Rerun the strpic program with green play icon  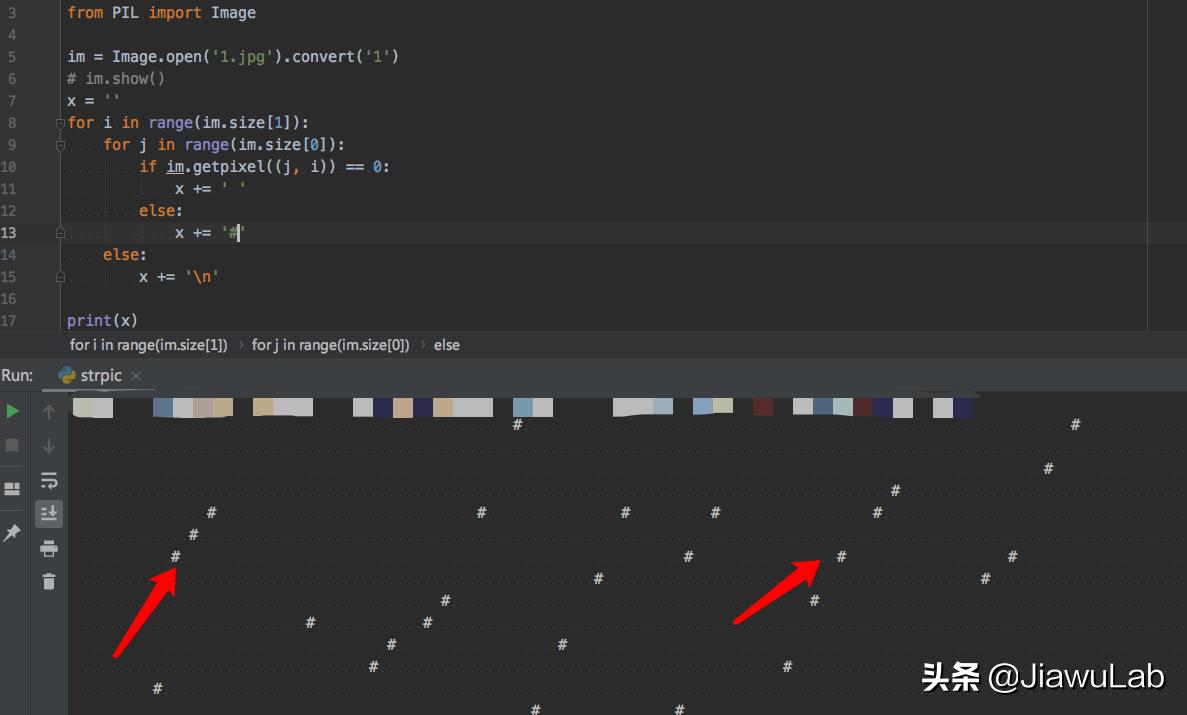tap(12, 410)
